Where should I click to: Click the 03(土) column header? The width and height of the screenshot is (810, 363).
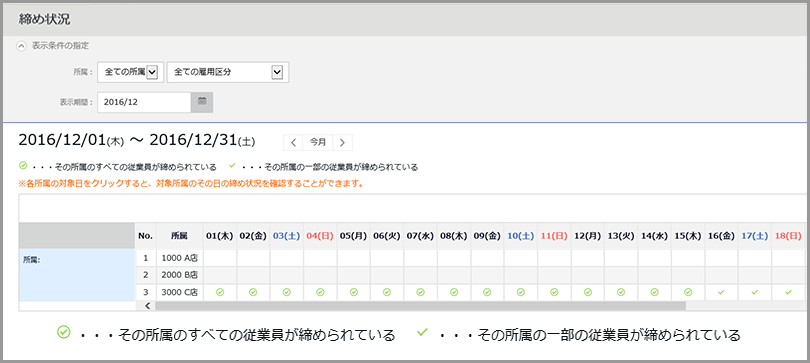[x=287, y=236]
